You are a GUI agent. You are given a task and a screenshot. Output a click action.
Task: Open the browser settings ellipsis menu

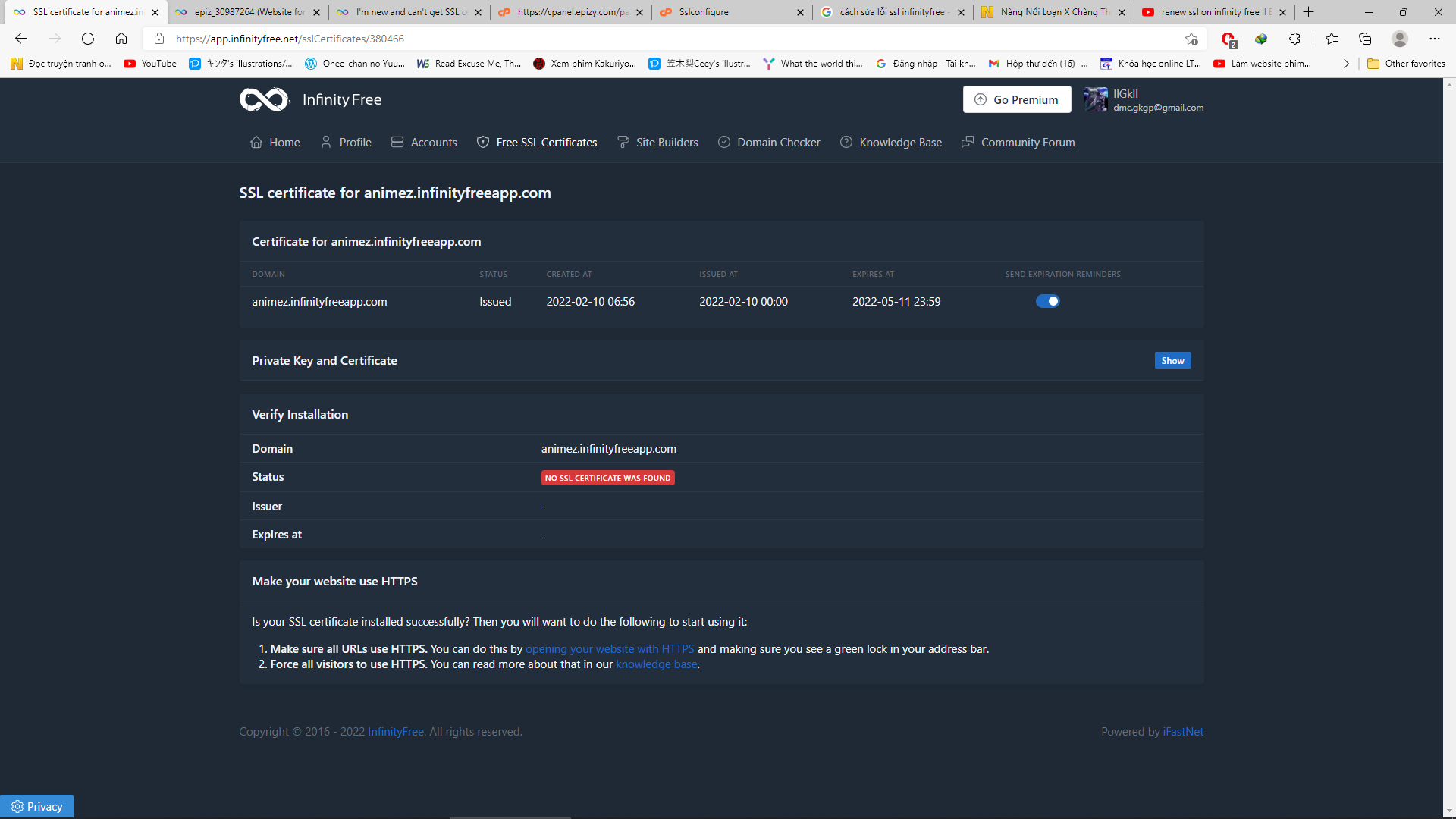point(1434,39)
